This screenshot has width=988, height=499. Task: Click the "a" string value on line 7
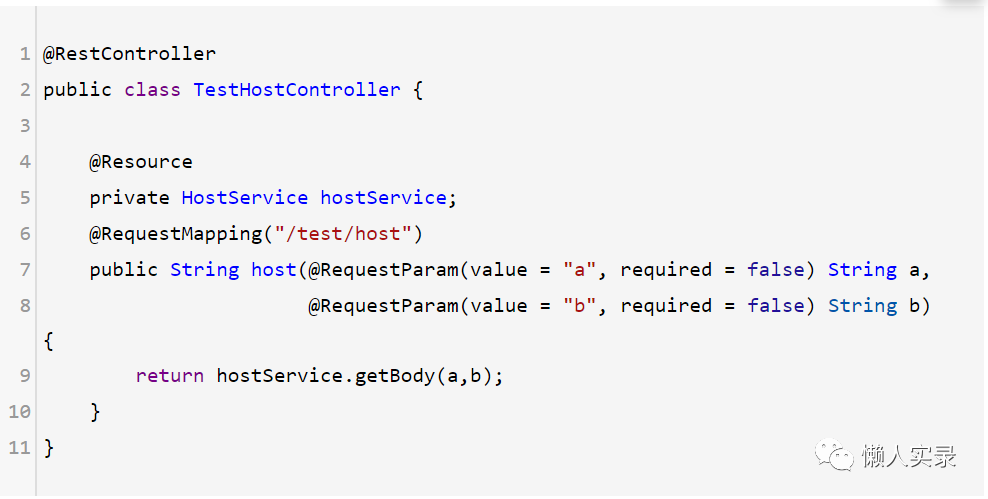pos(580,270)
